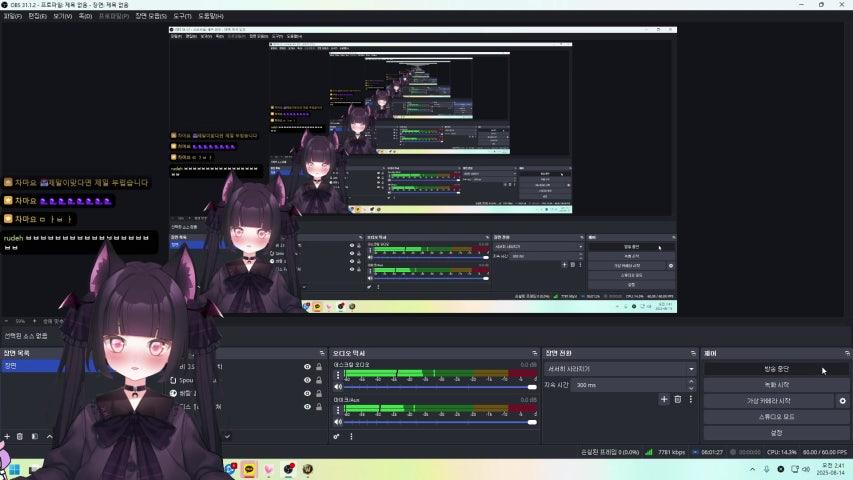Click the volume icon in system tray
The height and width of the screenshot is (480, 853).
(x=806, y=469)
